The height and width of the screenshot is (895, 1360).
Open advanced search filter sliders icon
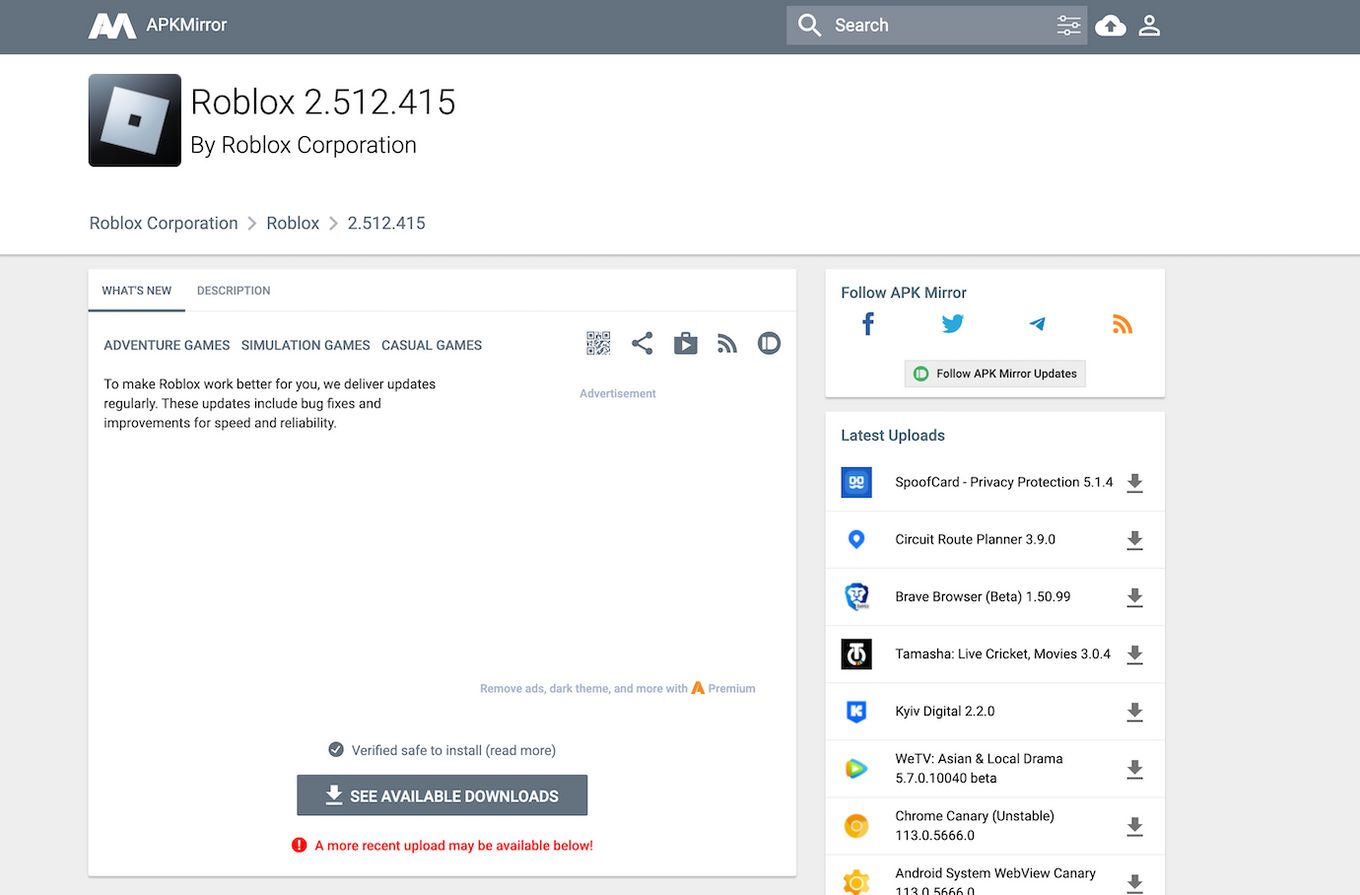[x=1069, y=26]
